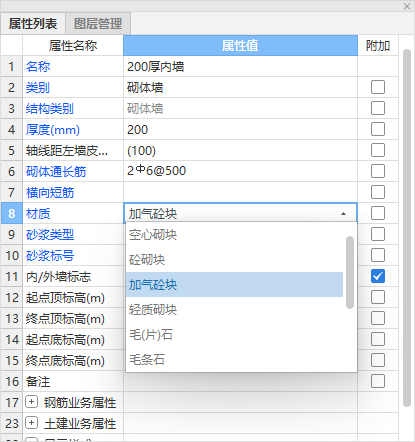Image resolution: width=415 pixels, height=442 pixels.
Task: Click the 名称 value 200厚内墙
Action: pos(240,67)
